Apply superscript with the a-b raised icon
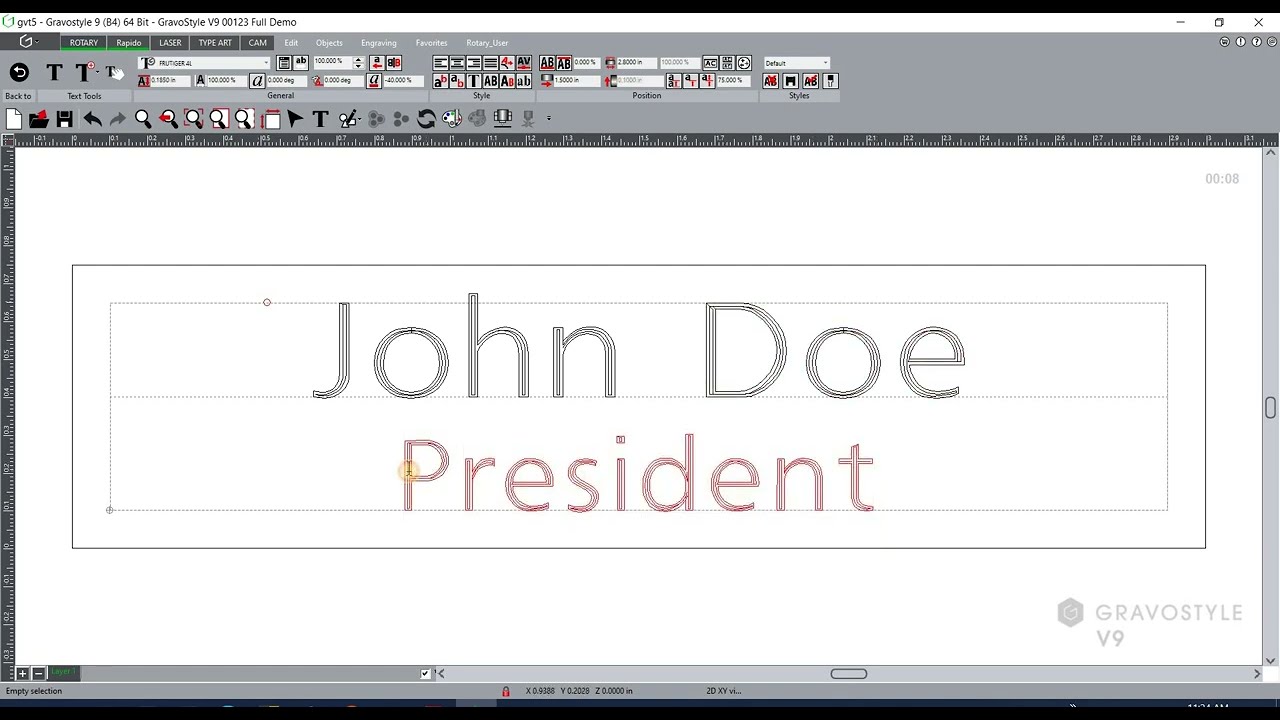Image resolution: width=1280 pixels, height=720 pixels. [x=441, y=81]
